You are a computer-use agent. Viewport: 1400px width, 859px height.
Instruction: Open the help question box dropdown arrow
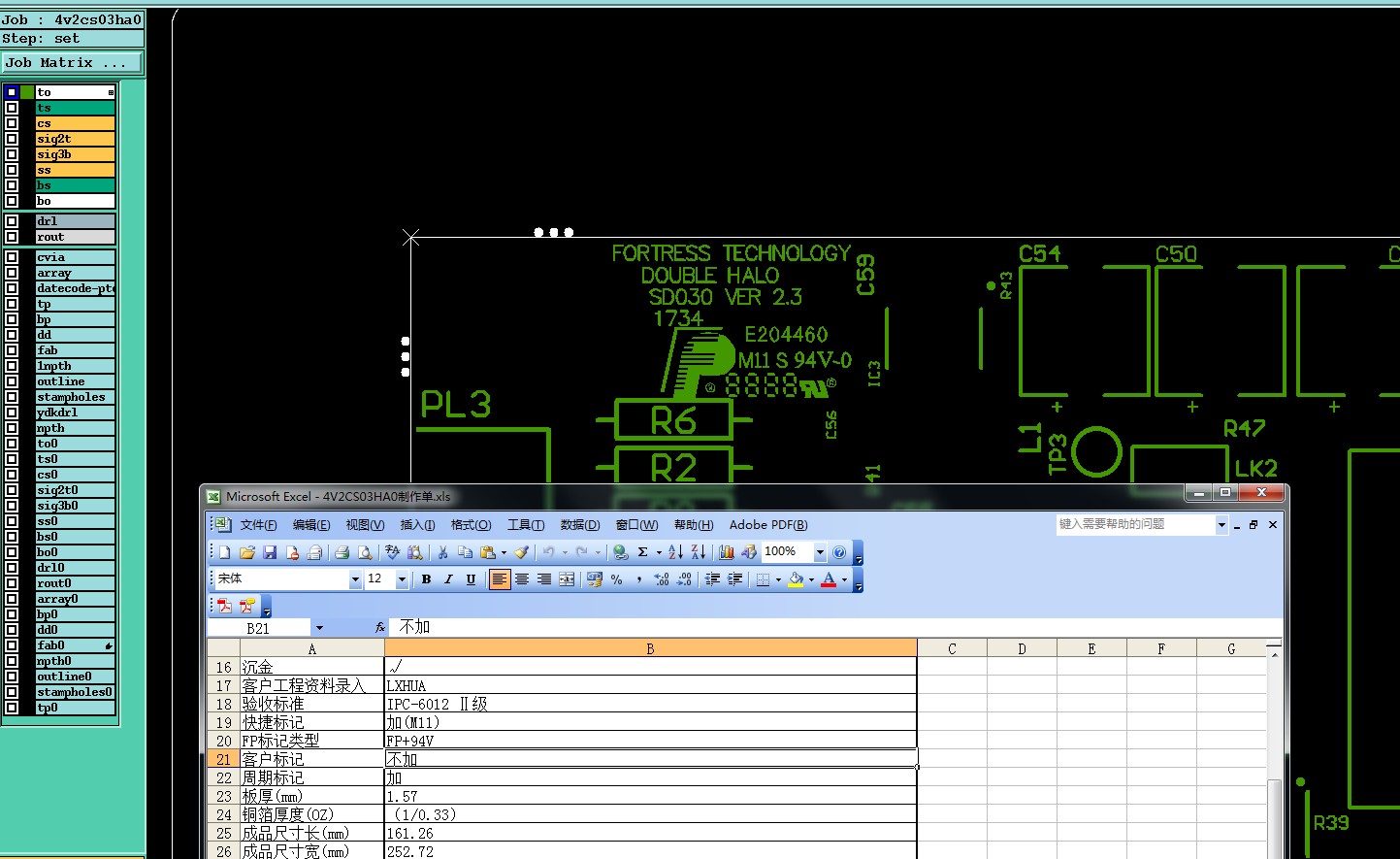tap(1221, 524)
